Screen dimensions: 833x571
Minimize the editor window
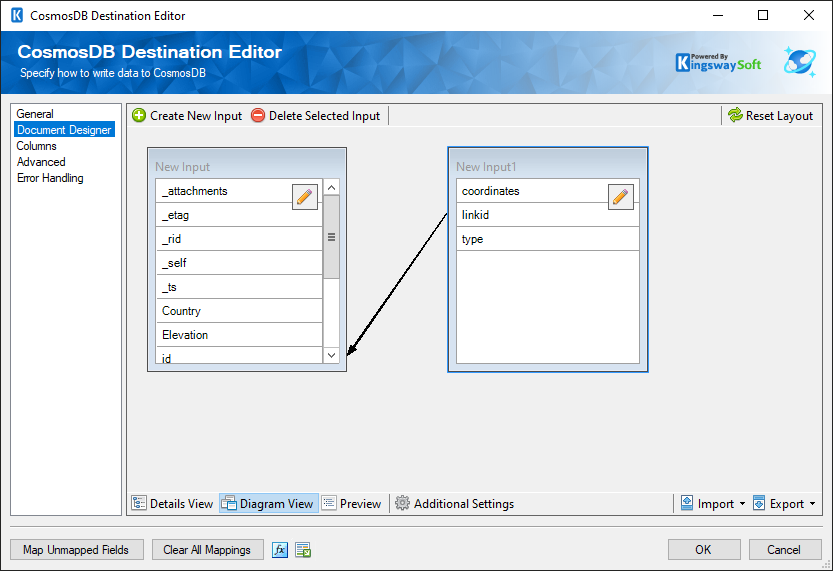click(x=718, y=15)
